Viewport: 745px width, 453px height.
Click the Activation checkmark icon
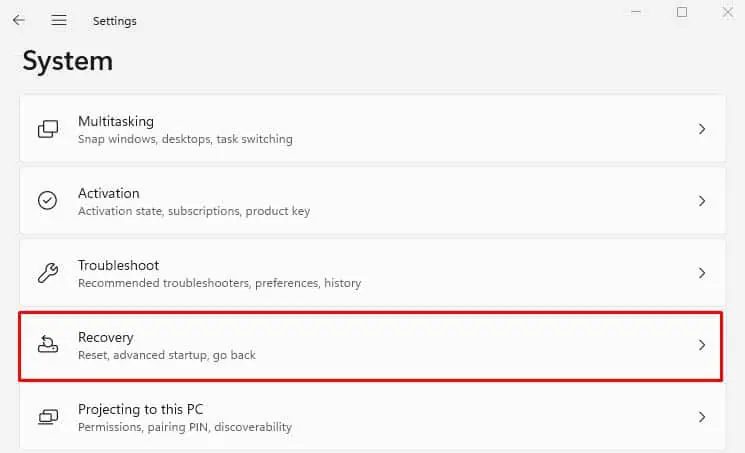pyautogui.click(x=47, y=201)
